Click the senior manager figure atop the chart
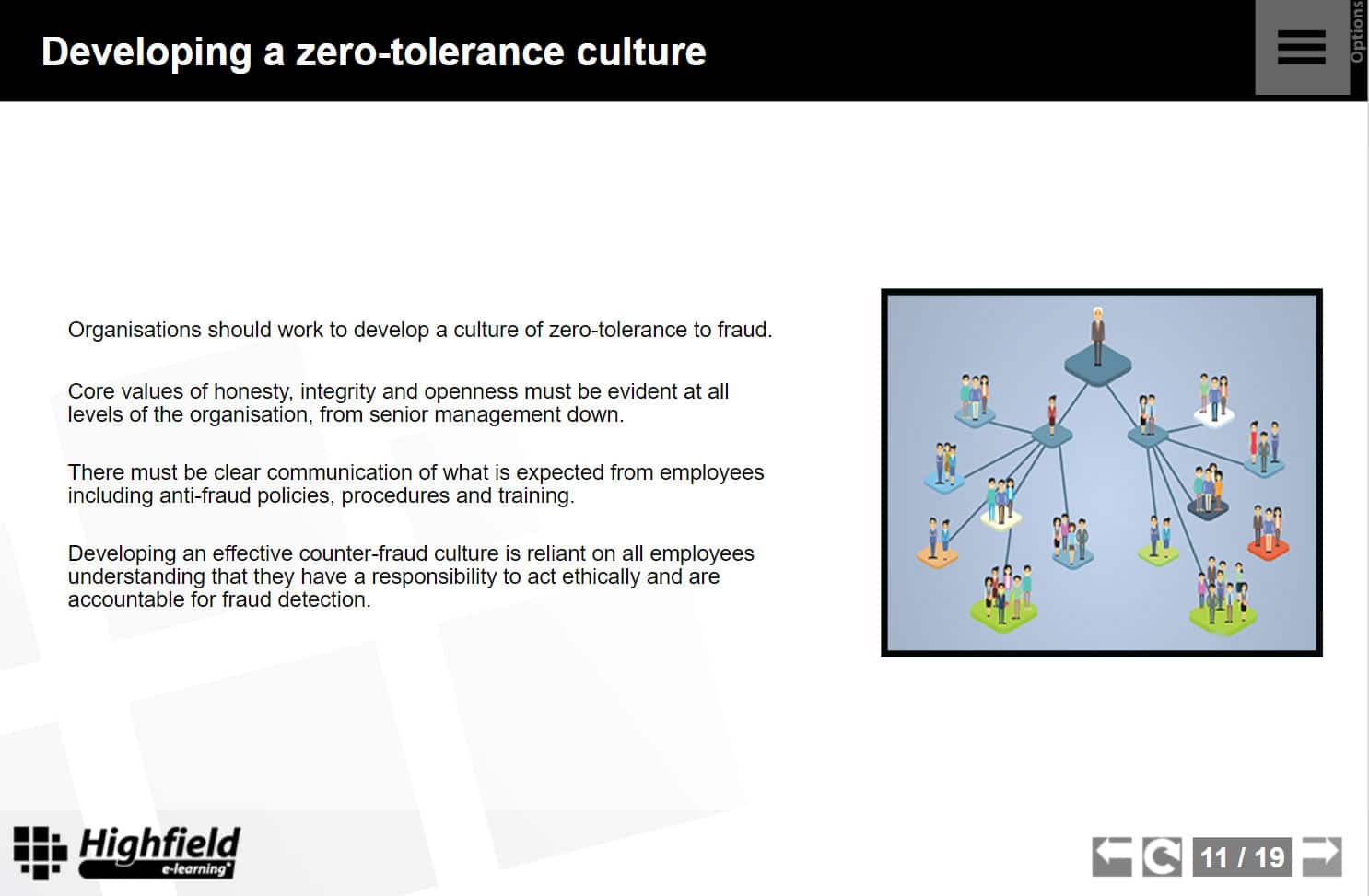1369x896 pixels. coord(1096,338)
